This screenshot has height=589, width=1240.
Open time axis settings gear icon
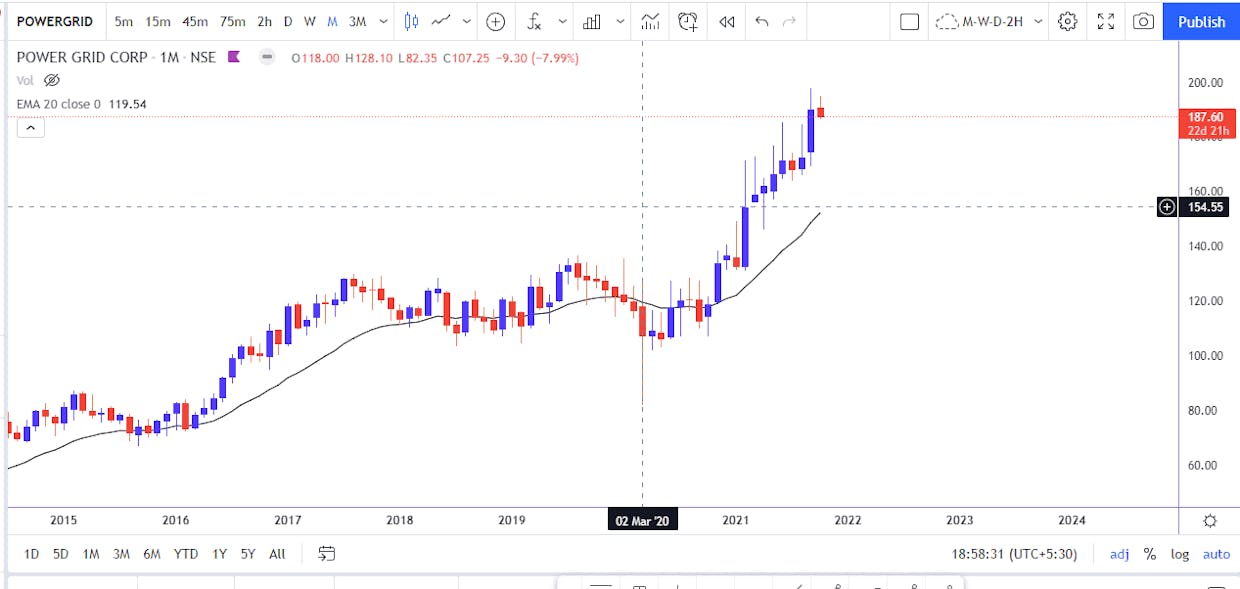[x=1210, y=520]
